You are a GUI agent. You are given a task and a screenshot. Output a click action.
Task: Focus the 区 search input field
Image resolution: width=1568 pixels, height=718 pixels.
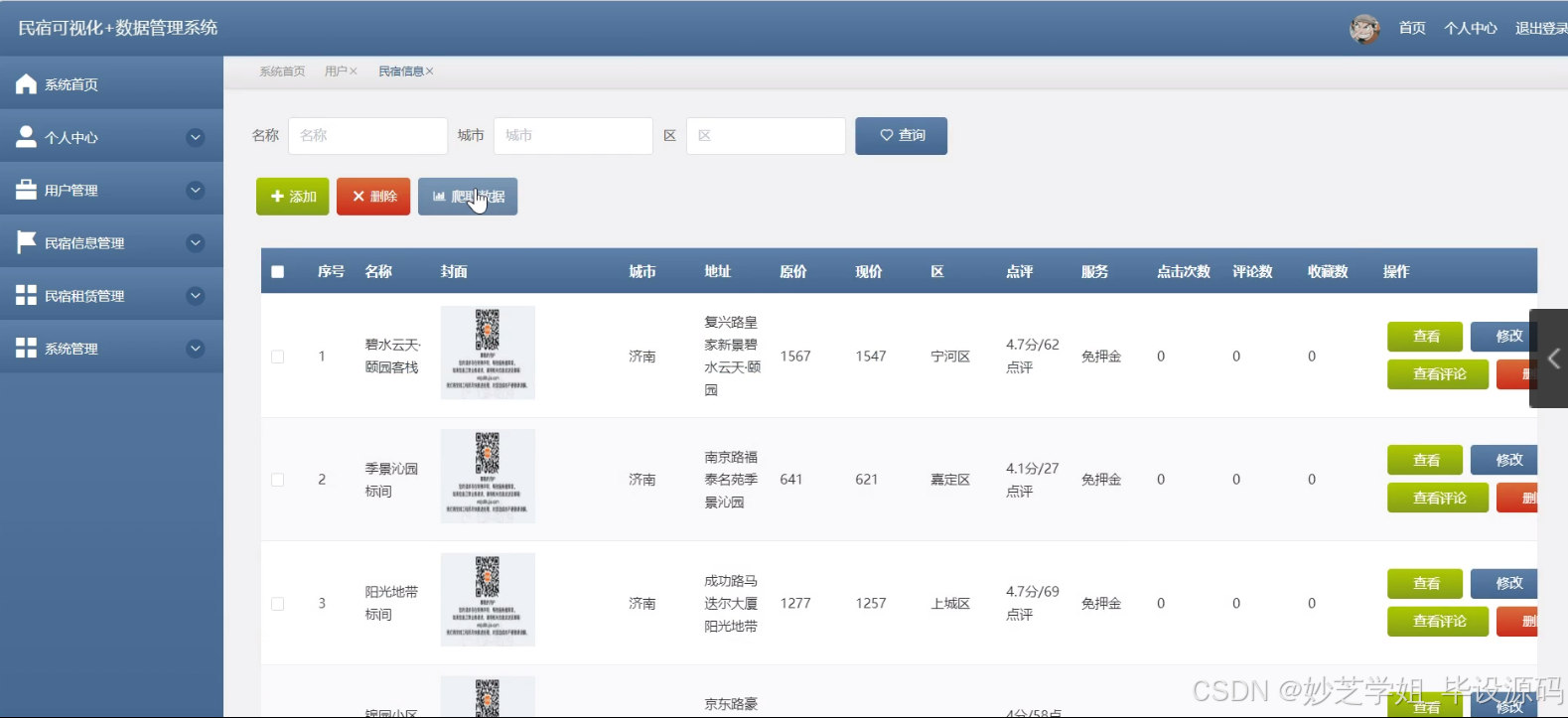(766, 136)
